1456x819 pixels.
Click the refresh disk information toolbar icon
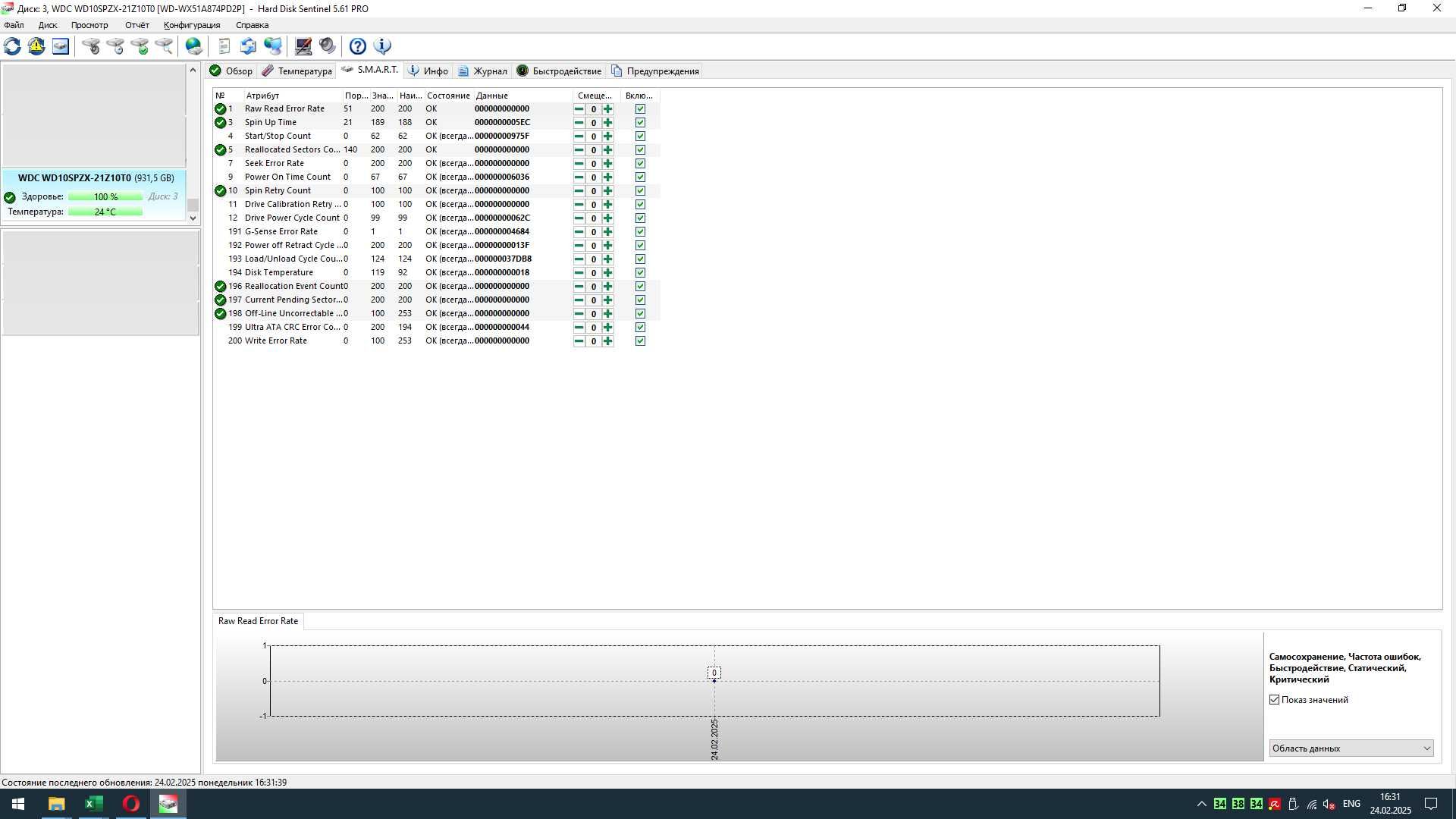pyautogui.click(x=13, y=46)
